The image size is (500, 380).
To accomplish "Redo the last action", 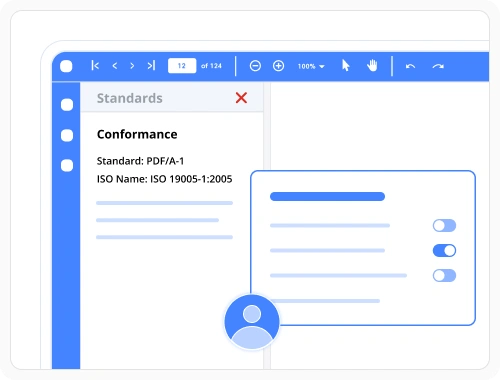I will (x=438, y=66).
